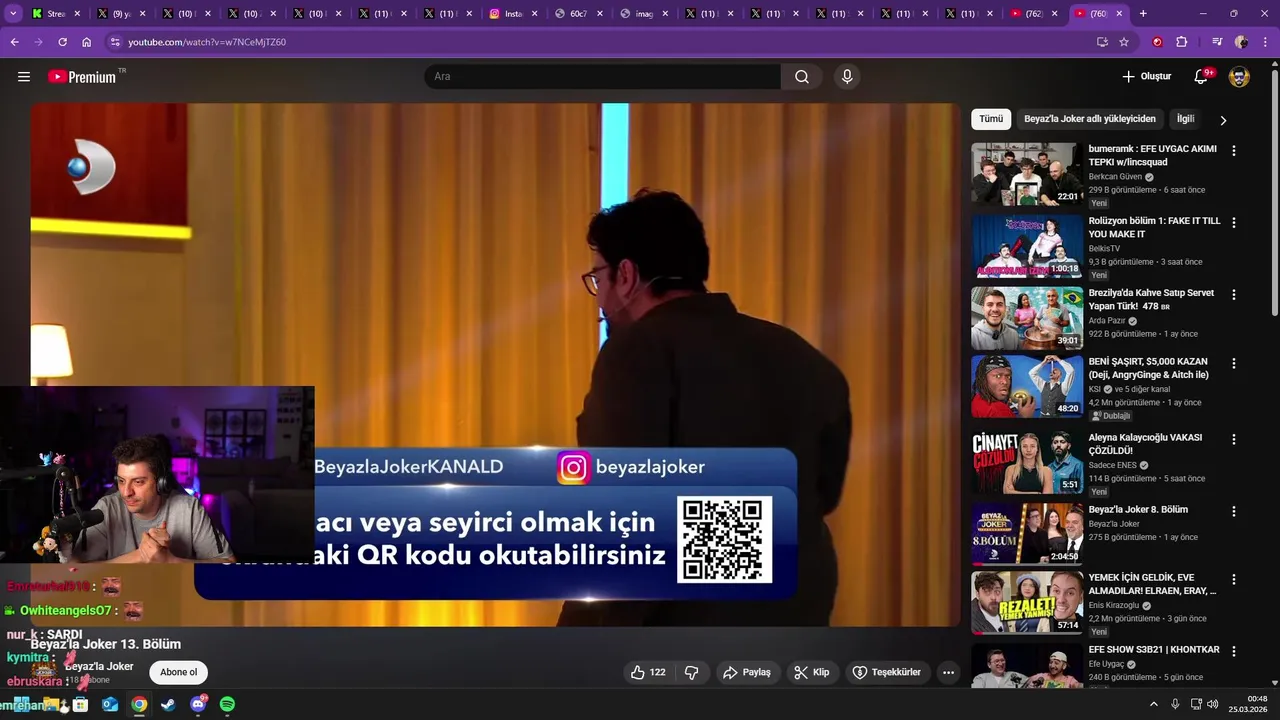
Task: Open Discord from the taskbar
Action: (x=198, y=704)
